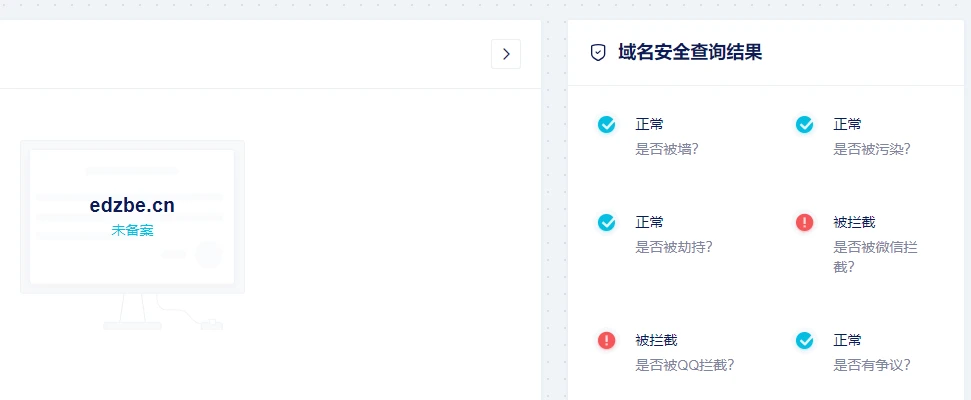Select the 是否有争议? label text

coord(872,365)
